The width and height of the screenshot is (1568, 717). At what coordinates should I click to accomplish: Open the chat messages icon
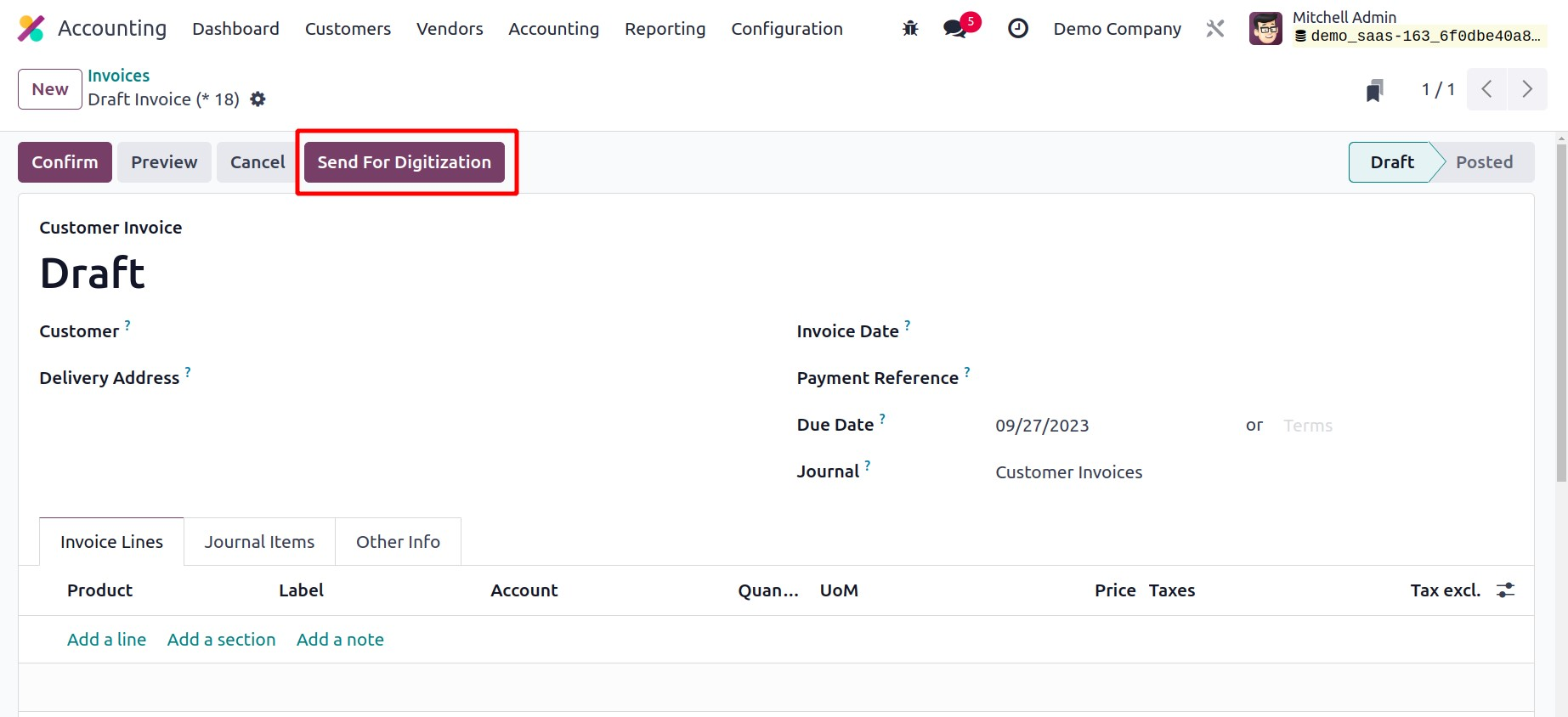955,29
